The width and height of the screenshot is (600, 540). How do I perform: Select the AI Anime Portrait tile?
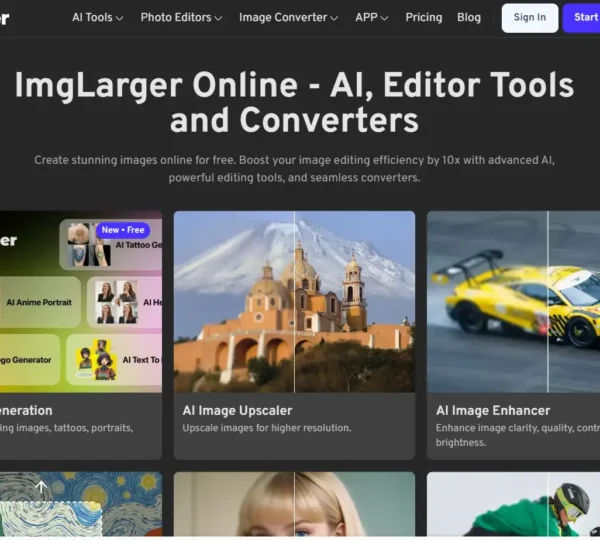pos(39,302)
